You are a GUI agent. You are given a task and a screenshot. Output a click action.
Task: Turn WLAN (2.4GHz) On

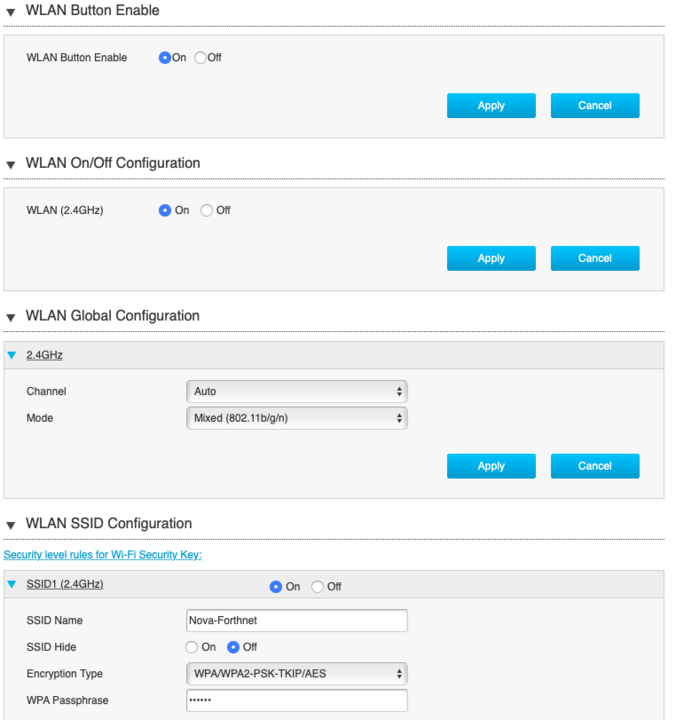pyautogui.click(x=164, y=210)
